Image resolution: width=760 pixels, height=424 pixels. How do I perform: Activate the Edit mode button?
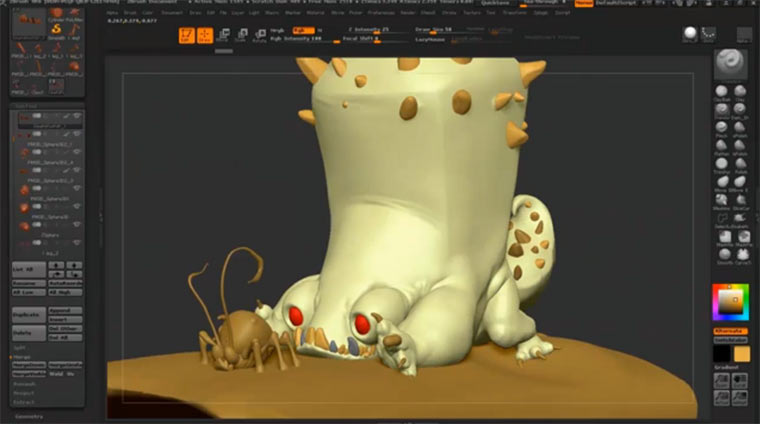pyautogui.click(x=187, y=35)
